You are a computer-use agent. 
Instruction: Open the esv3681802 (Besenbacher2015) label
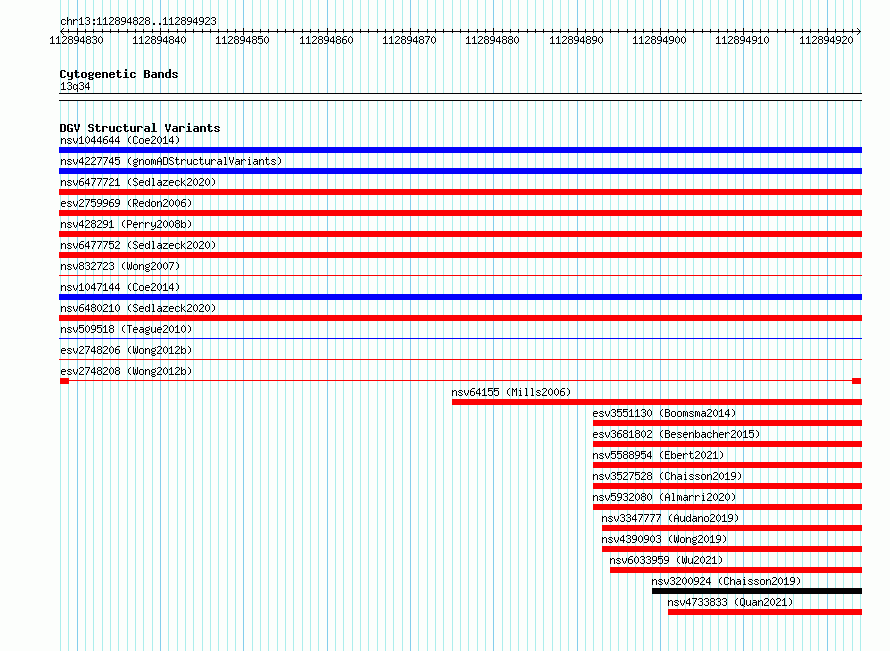[676, 434]
